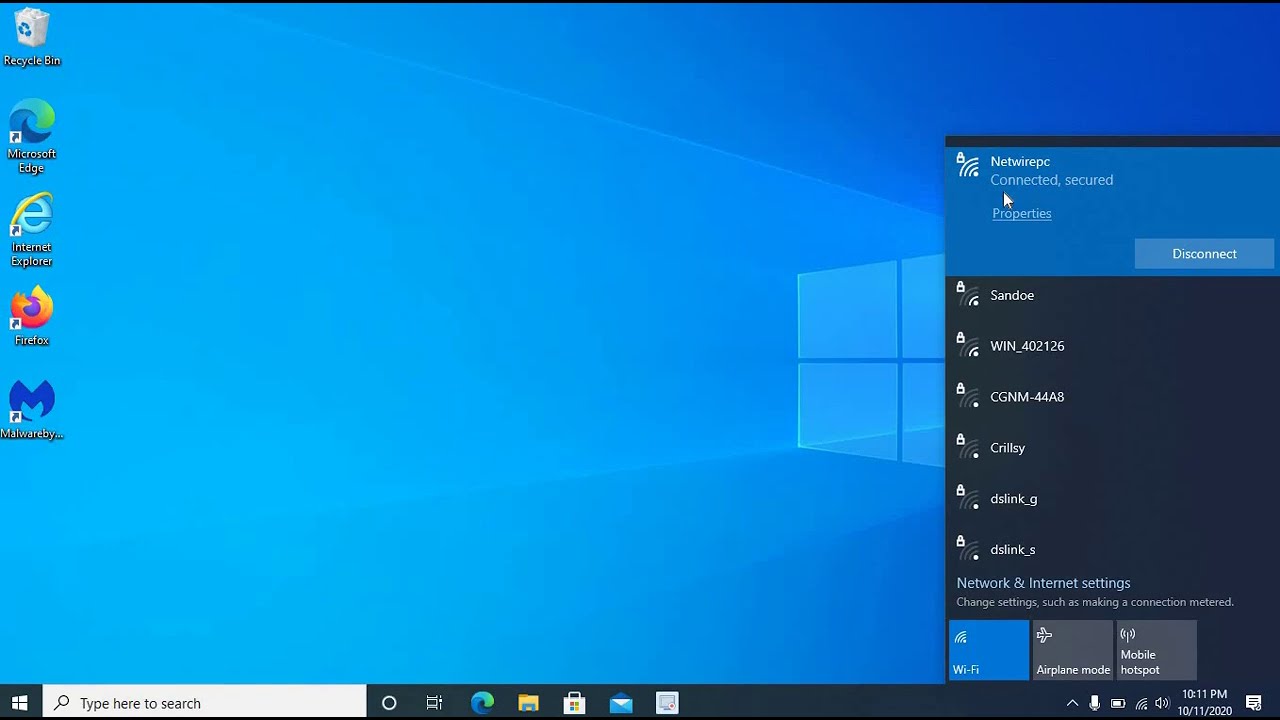Launch Microsoft Edge from the taskbar
This screenshot has width=1280, height=720.
(x=482, y=703)
